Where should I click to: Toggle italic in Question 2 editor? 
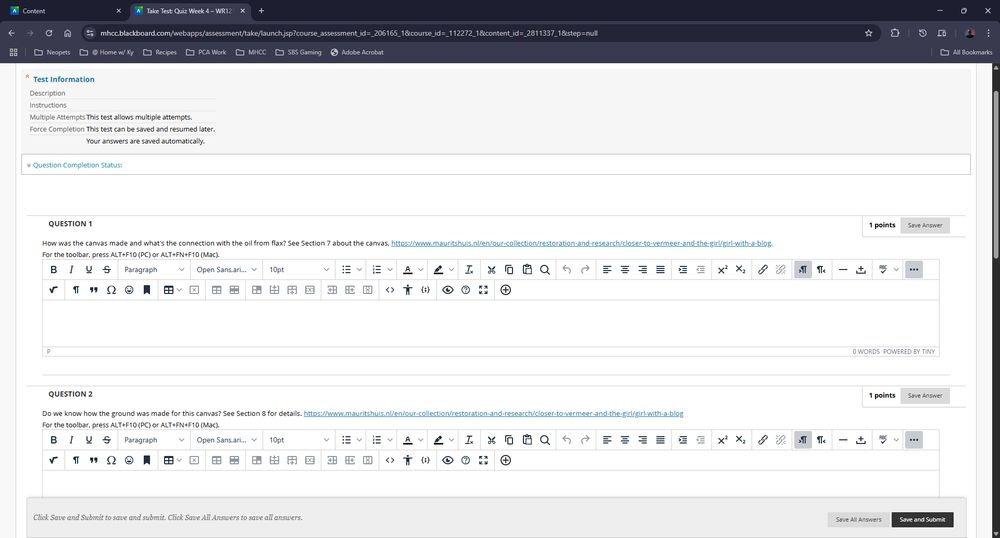point(71,440)
